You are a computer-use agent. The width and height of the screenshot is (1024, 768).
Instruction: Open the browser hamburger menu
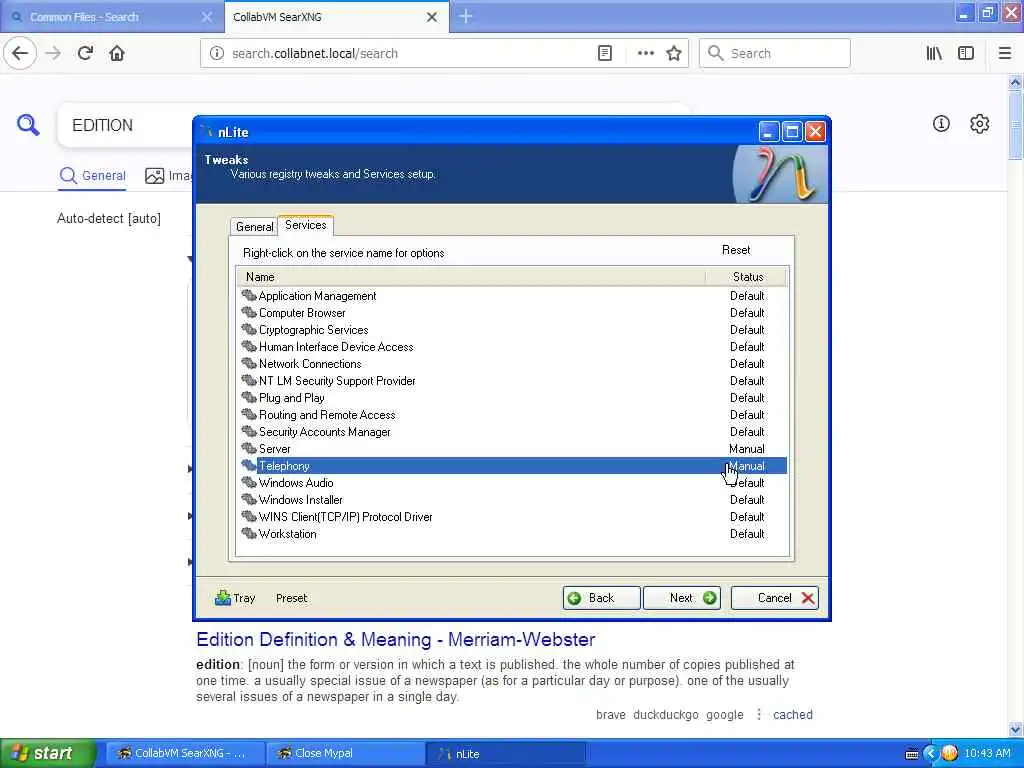1004,53
